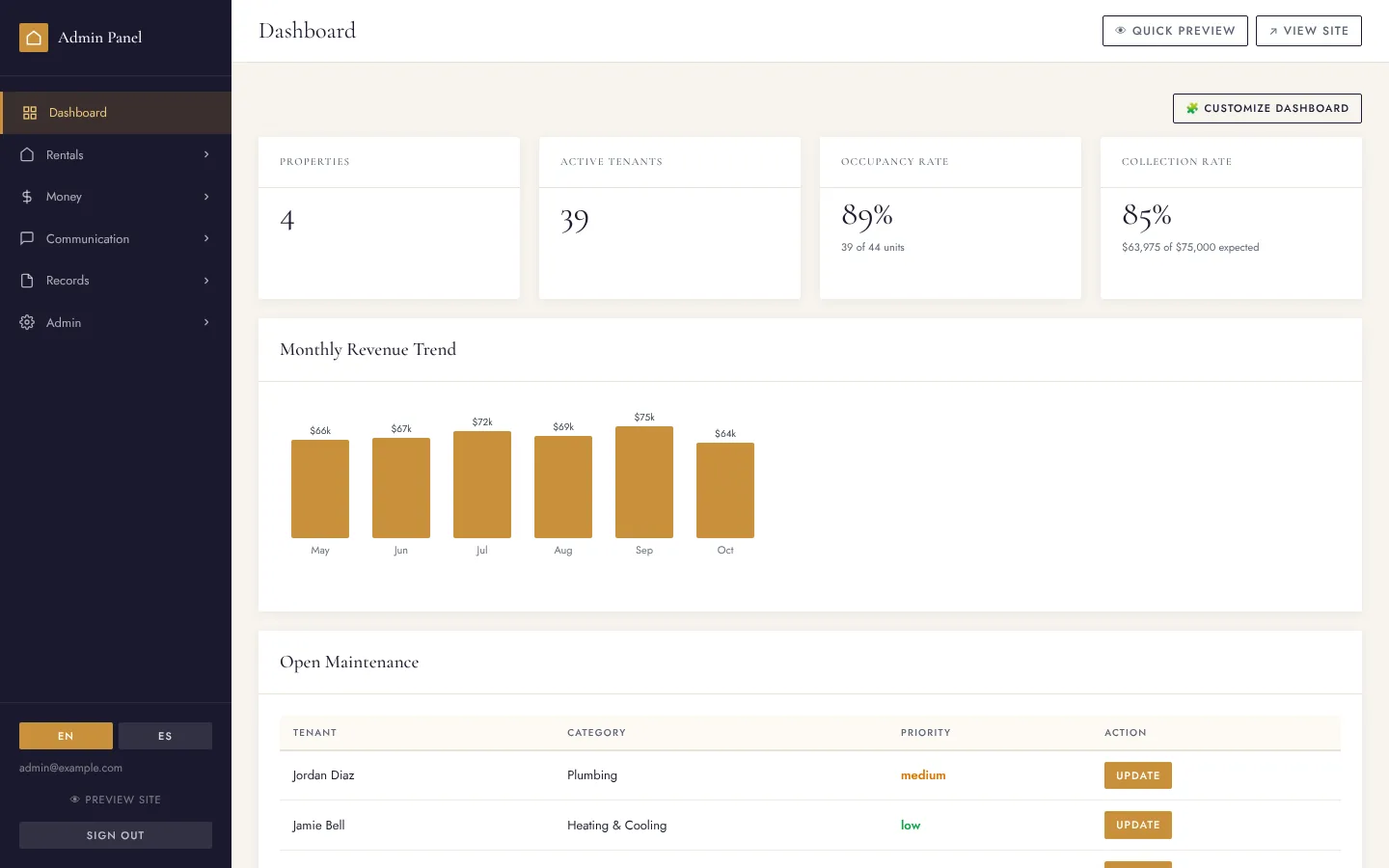Click Update for Jordan Diaz
1389x868 pixels.
pos(1138,775)
